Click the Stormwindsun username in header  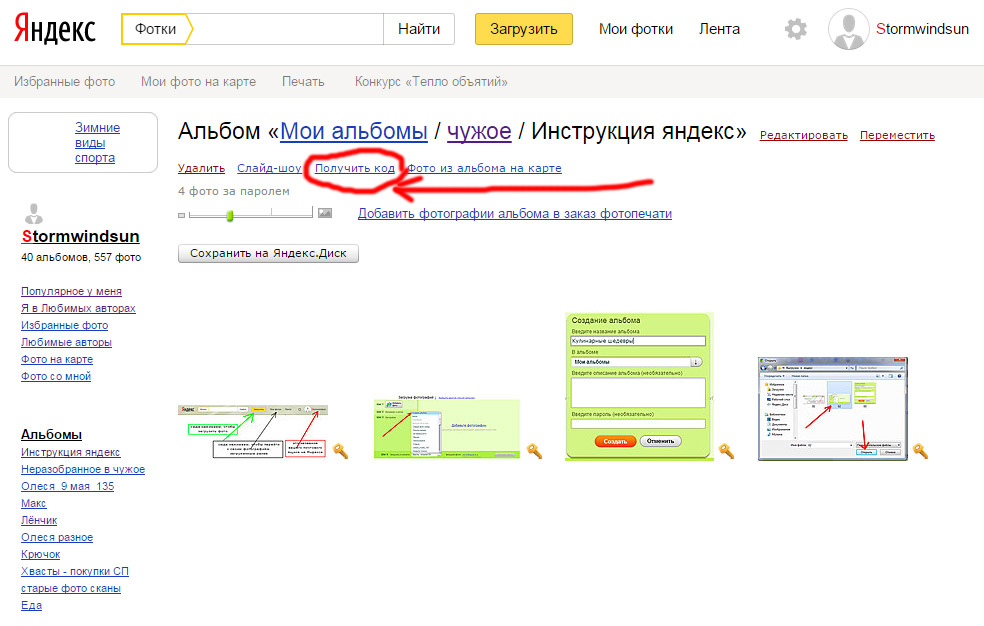[x=922, y=29]
